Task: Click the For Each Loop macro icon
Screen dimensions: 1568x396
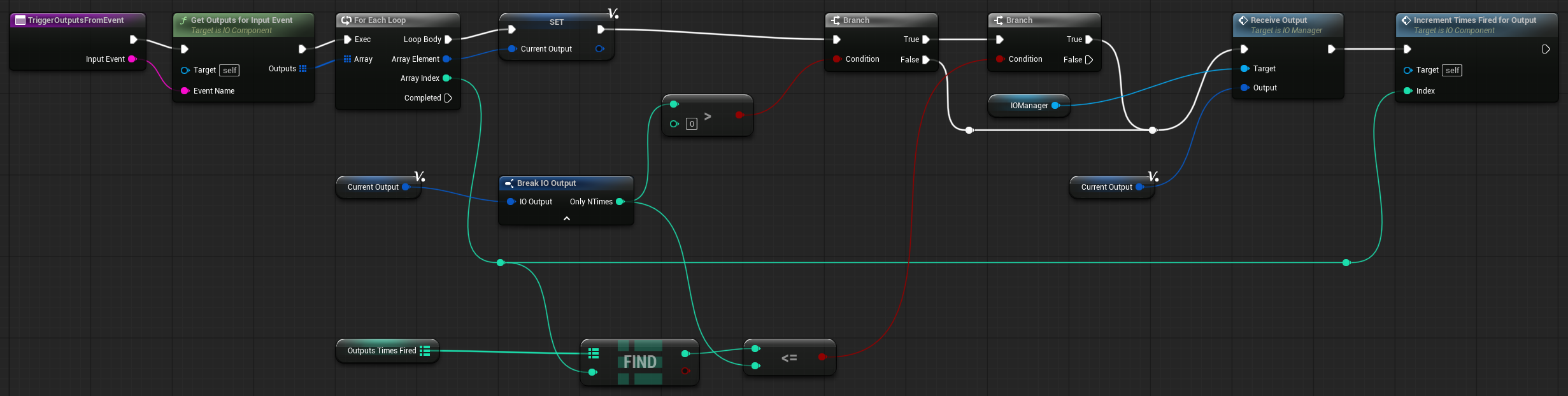Action: pyautogui.click(x=346, y=20)
